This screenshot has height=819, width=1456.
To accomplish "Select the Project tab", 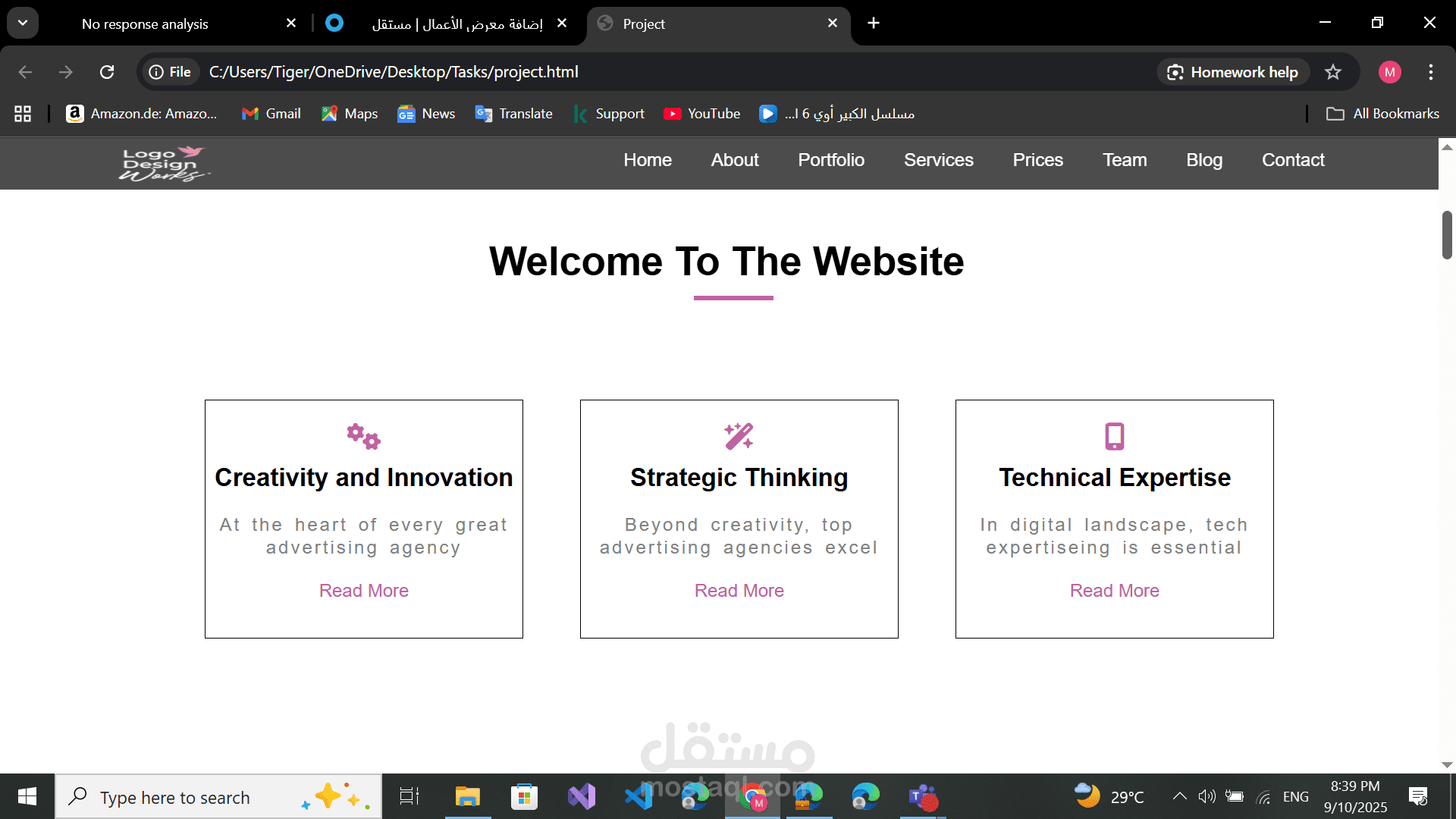I will click(x=719, y=24).
